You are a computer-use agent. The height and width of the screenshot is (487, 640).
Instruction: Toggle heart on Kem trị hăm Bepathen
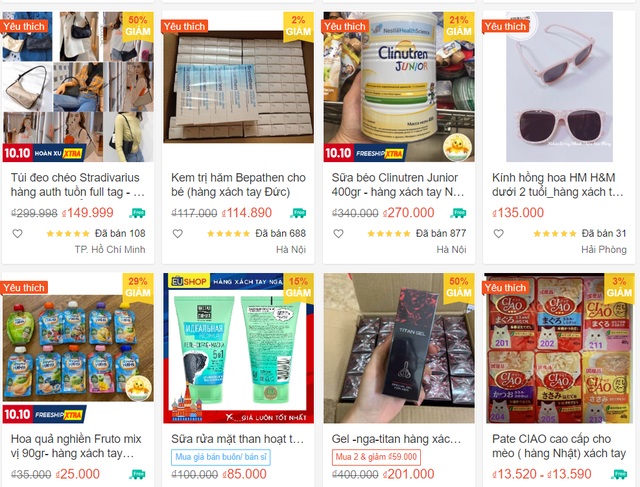click(178, 234)
